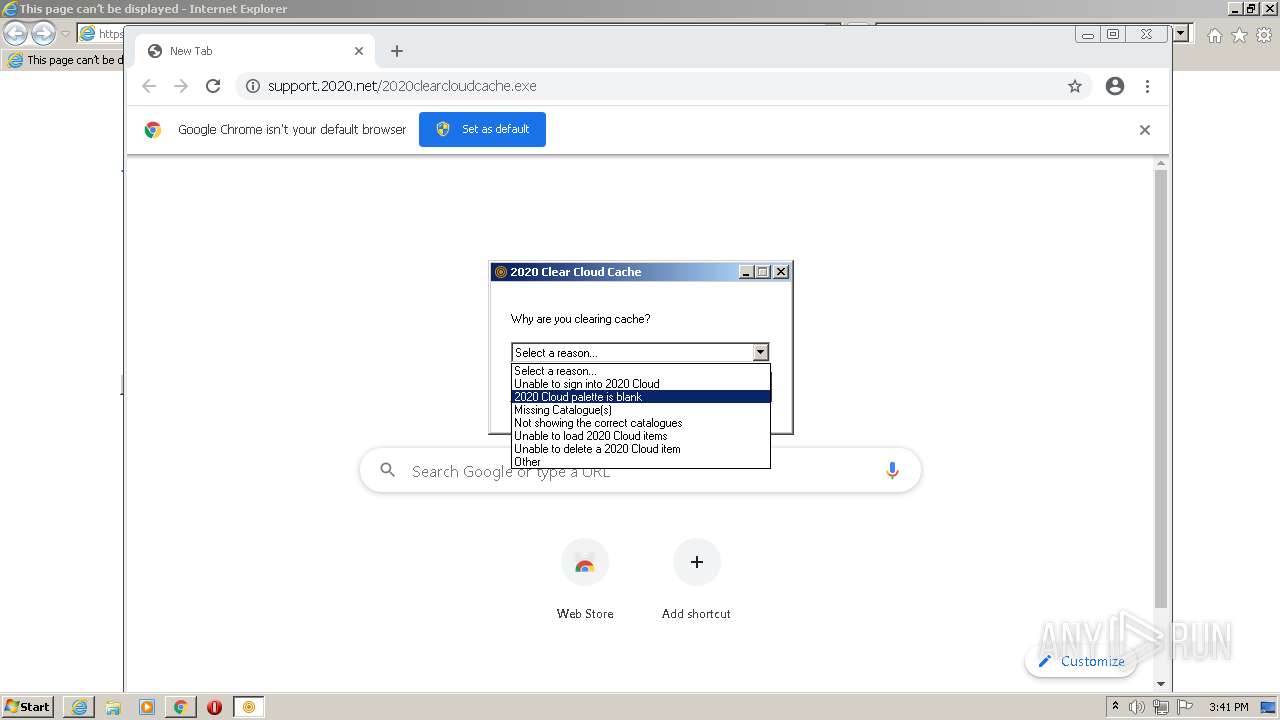The height and width of the screenshot is (720, 1280).
Task: Click the taskbar clock 3:41 PM
Action: (1228, 707)
